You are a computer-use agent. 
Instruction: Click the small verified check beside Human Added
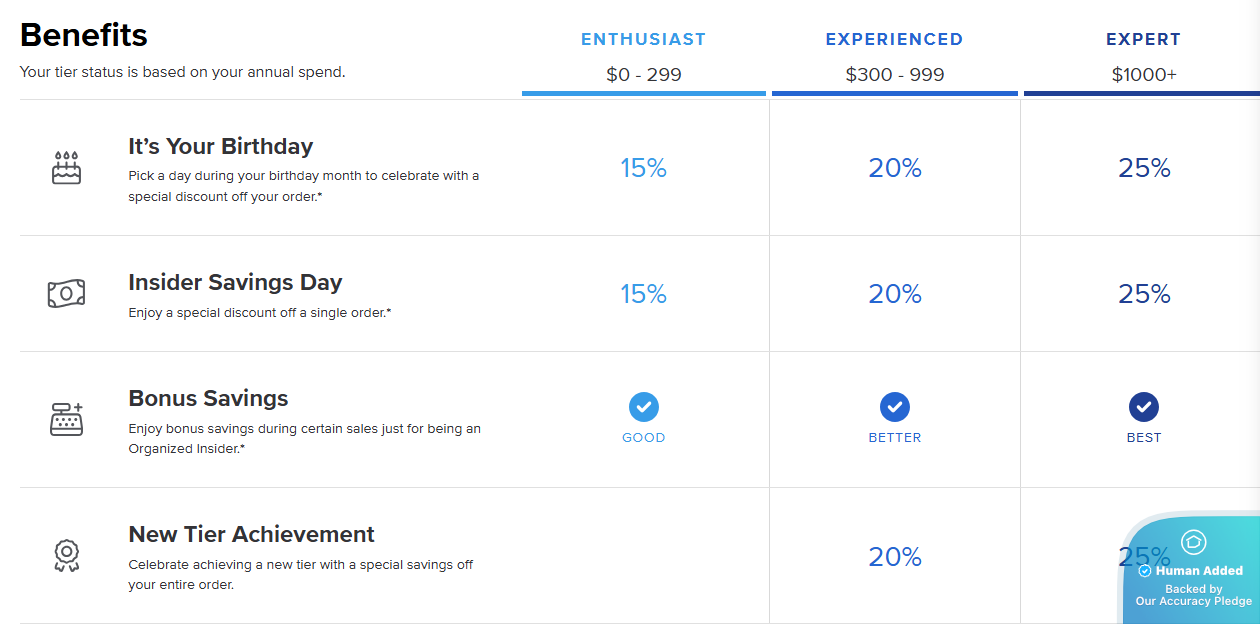(x=1145, y=571)
